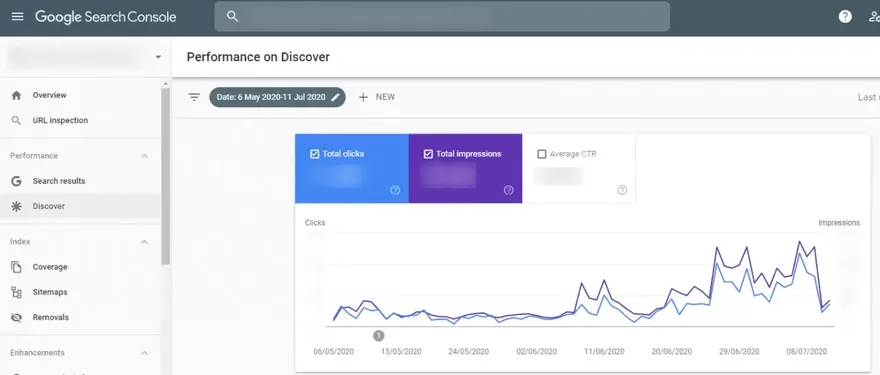This screenshot has height=375, width=880.
Task: Click the 08/07/2020 axis label
Action: tap(806, 351)
